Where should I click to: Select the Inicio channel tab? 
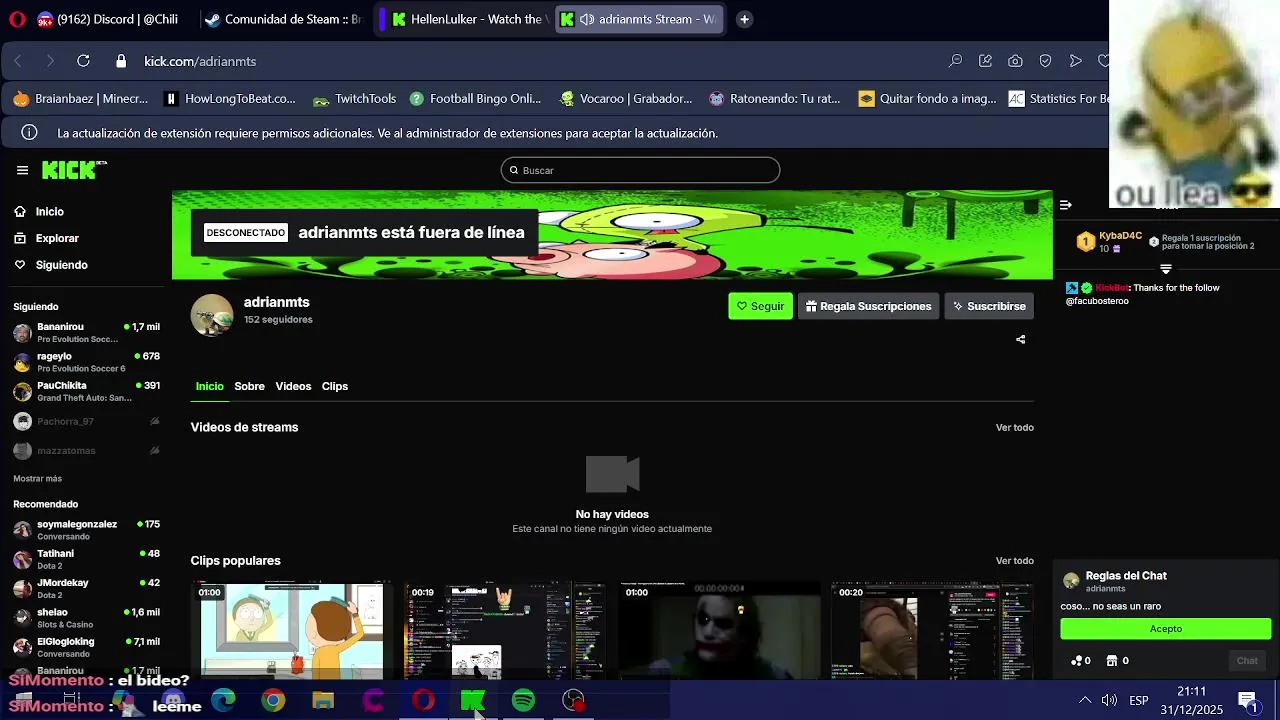click(x=209, y=386)
